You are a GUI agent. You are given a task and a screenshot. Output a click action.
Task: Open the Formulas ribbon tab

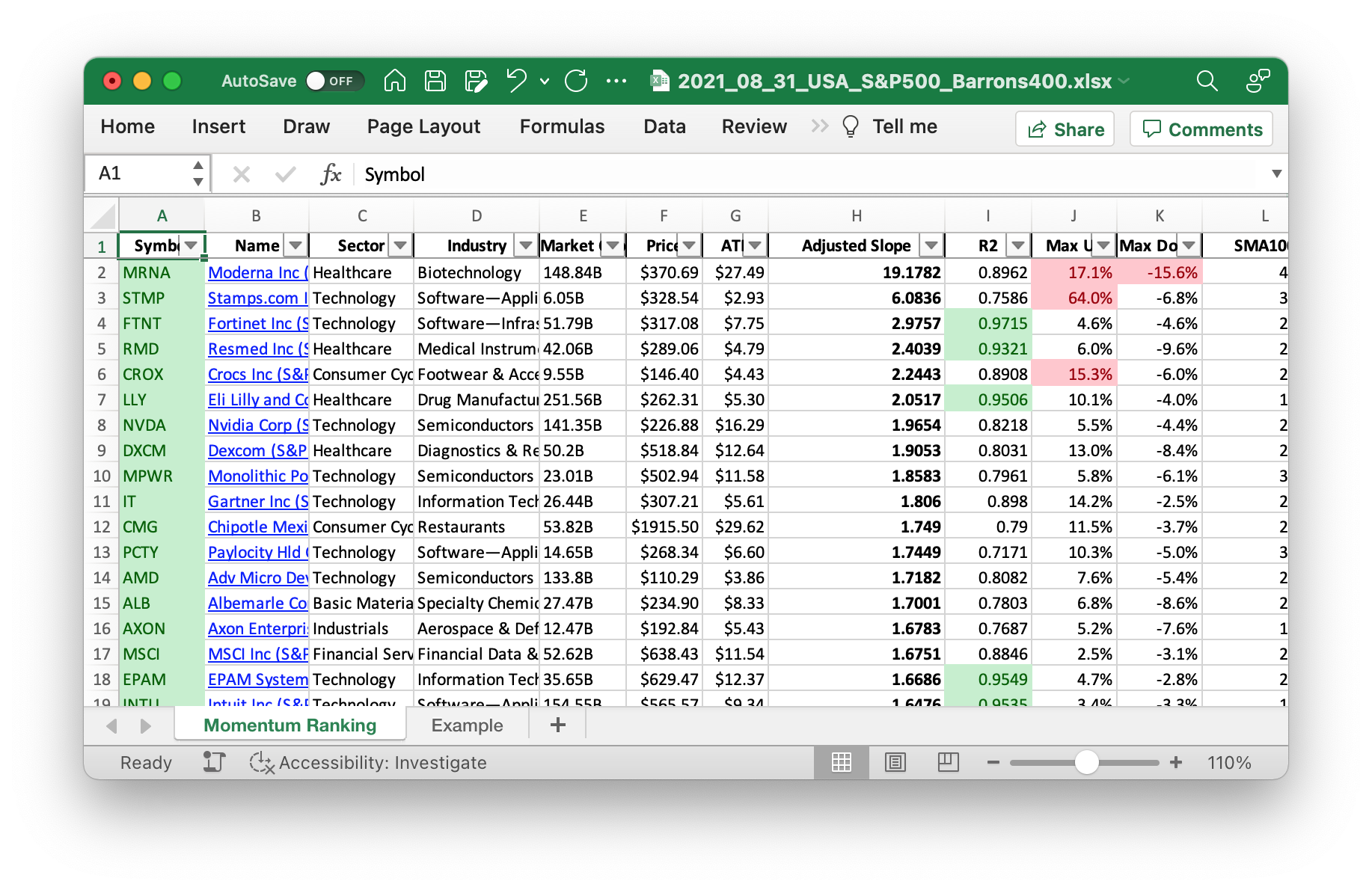tap(562, 126)
